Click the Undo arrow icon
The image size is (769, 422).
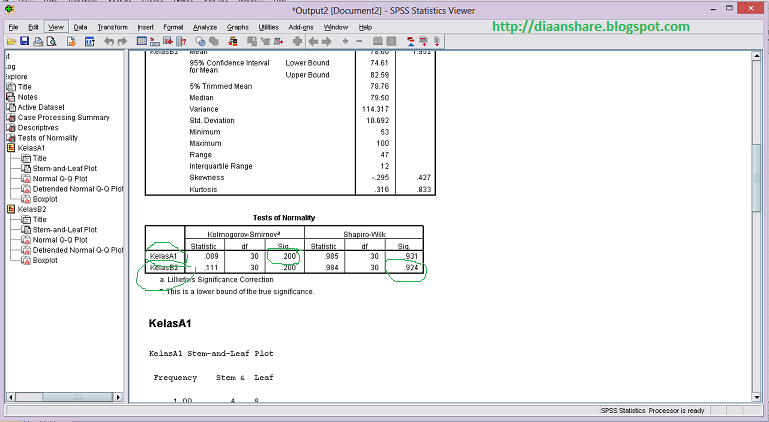point(109,41)
